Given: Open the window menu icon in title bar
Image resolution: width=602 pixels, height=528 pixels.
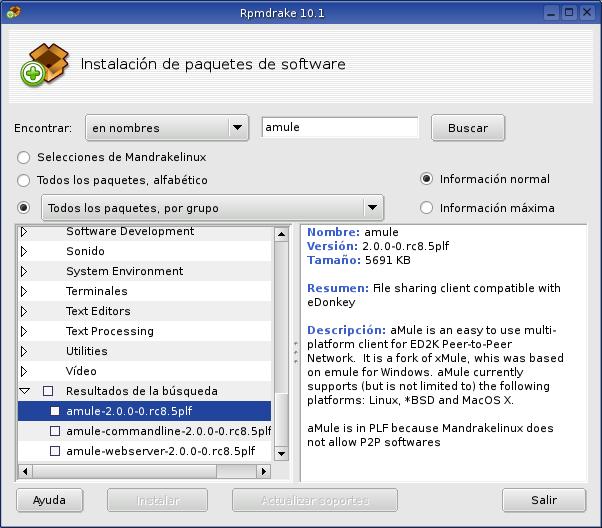Looking at the screenshot, I should (14, 12).
